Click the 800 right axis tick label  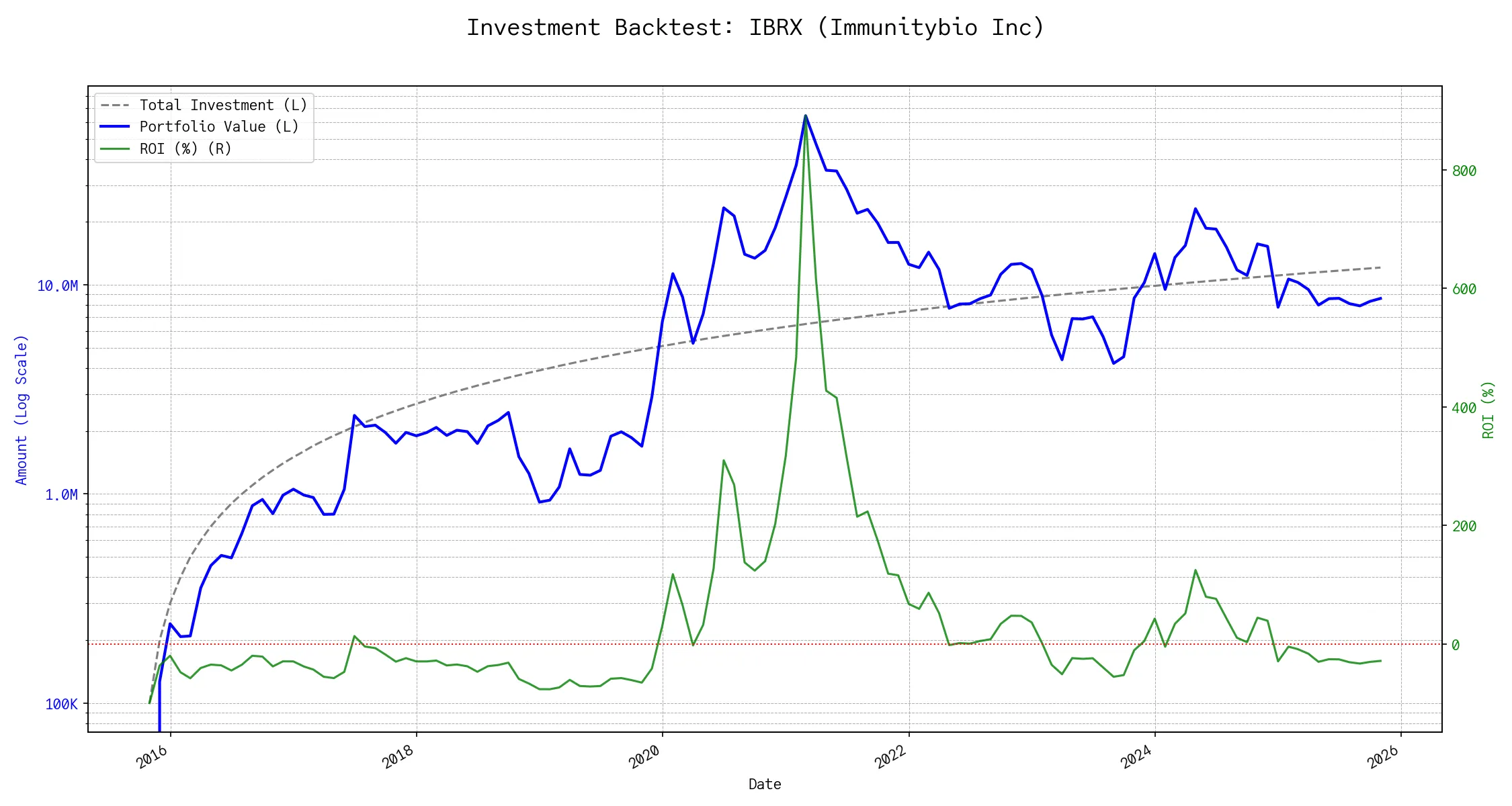tap(1464, 171)
